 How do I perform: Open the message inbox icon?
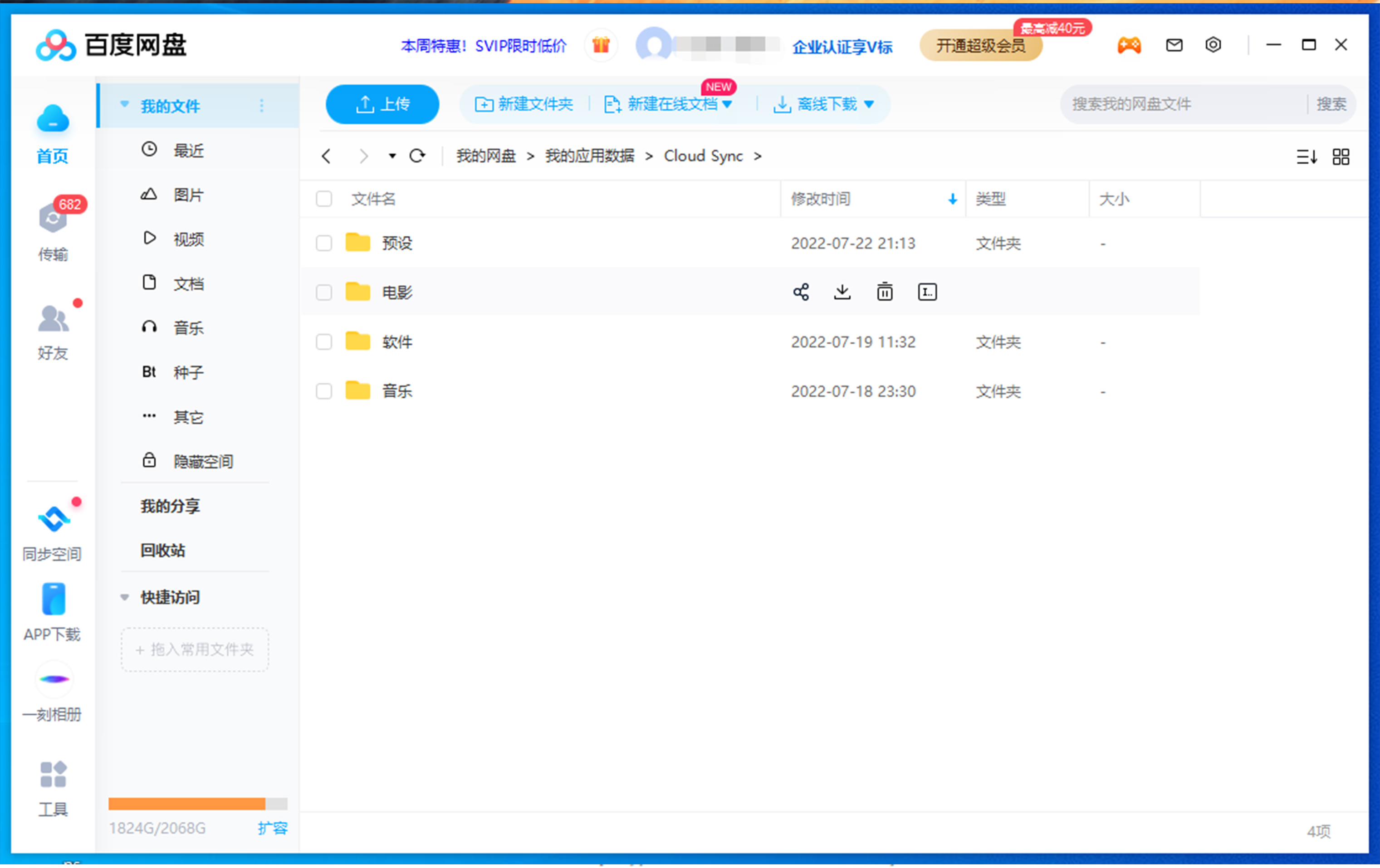tap(1174, 45)
